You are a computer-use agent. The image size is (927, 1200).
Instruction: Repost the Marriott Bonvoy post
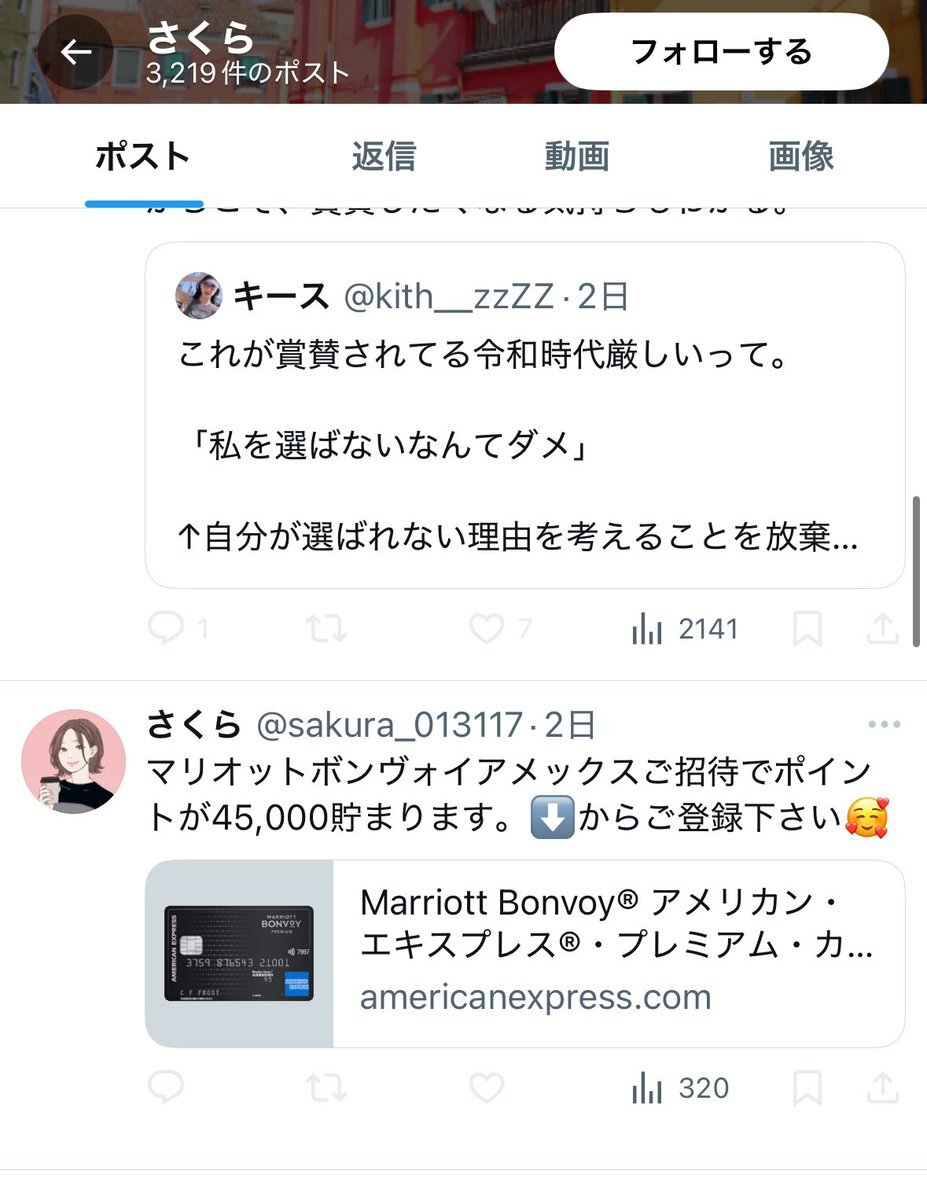326,1087
